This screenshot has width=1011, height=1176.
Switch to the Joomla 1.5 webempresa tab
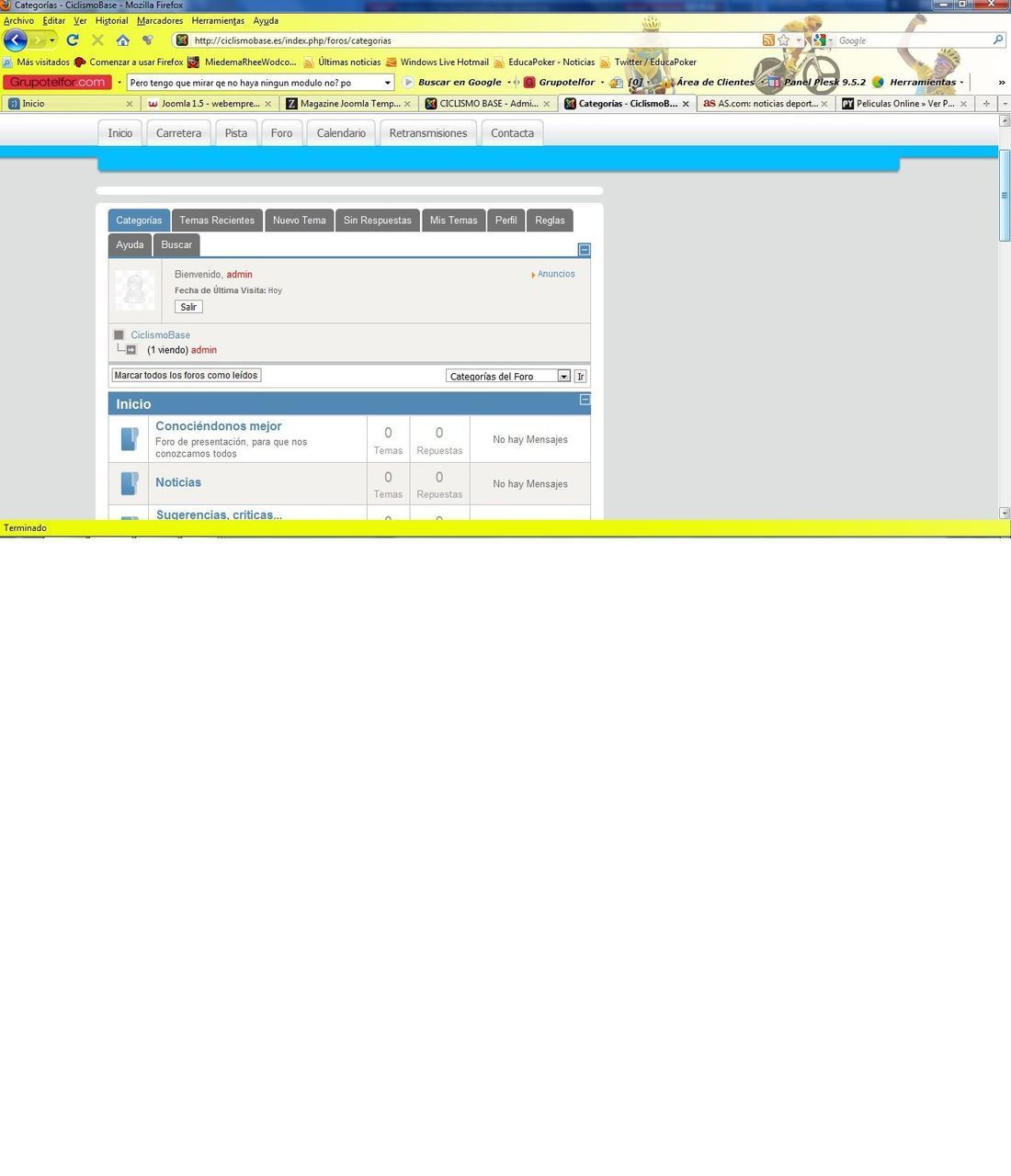click(208, 104)
